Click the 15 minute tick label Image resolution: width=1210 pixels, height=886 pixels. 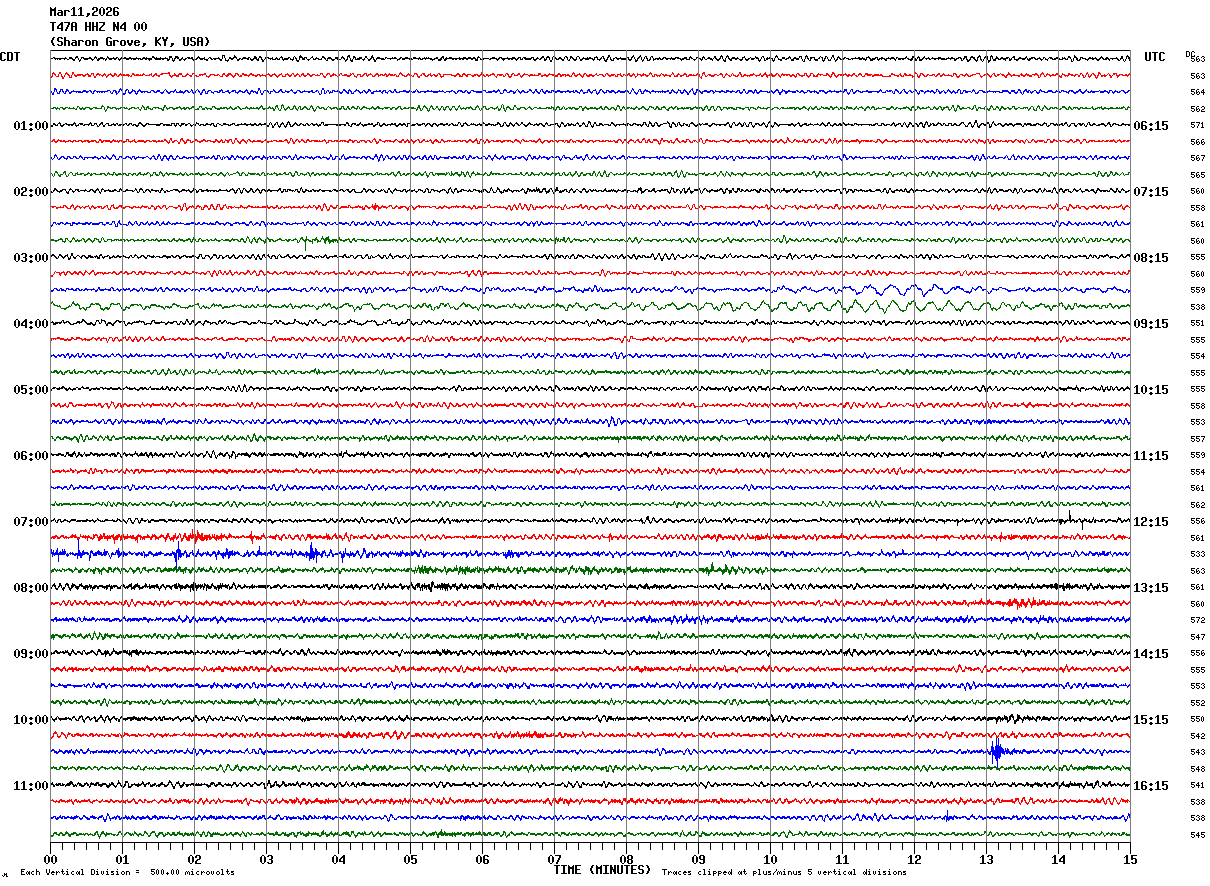tap(1130, 859)
